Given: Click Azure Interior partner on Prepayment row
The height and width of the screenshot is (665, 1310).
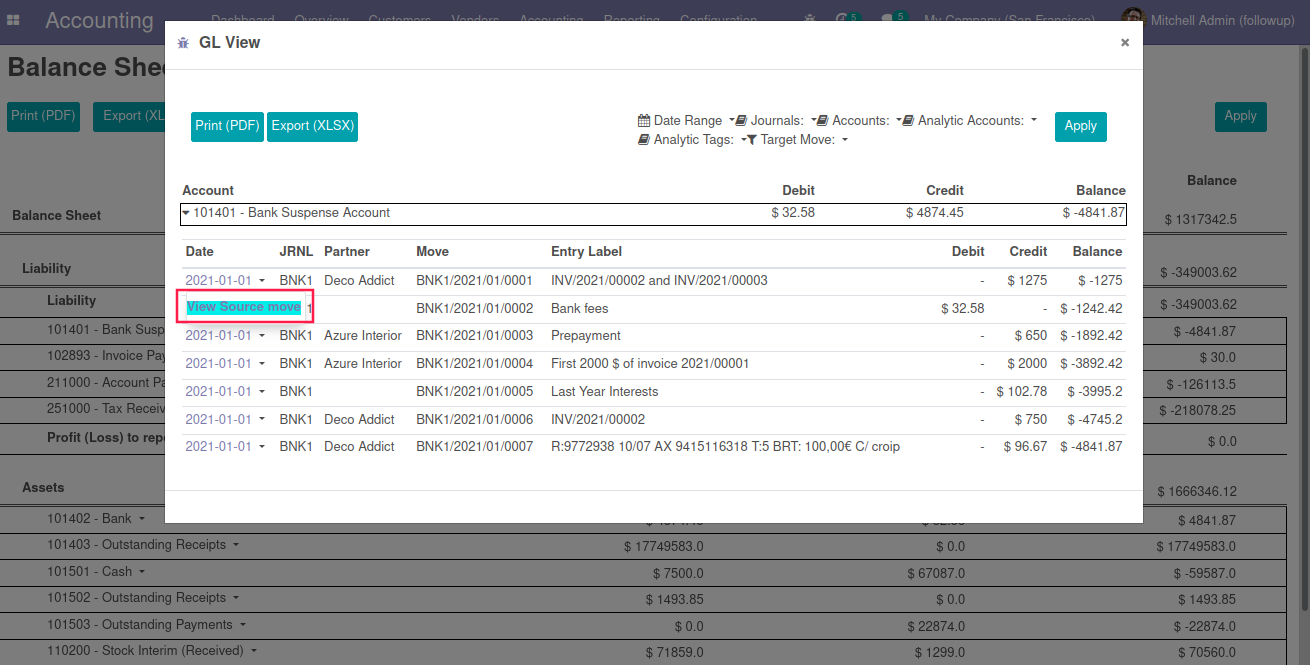Looking at the screenshot, I should tap(363, 336).
